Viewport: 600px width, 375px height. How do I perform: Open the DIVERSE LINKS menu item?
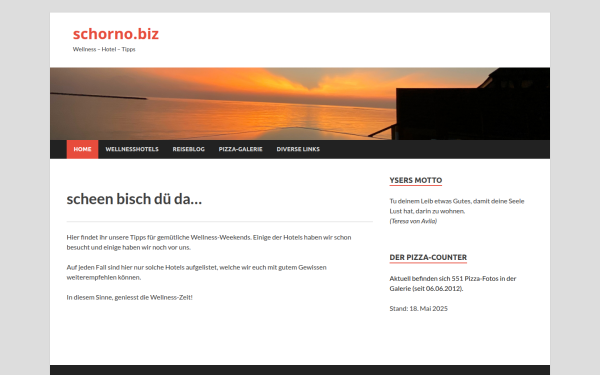[x=298, y=149]
